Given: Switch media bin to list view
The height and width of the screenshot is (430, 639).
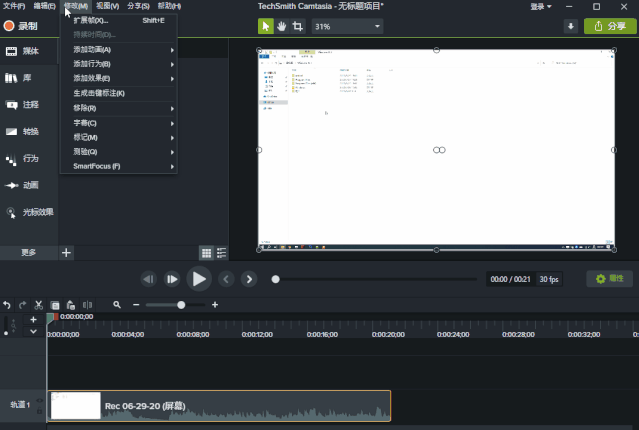Looking at the screenshot, I should click(x=221, y=253).
